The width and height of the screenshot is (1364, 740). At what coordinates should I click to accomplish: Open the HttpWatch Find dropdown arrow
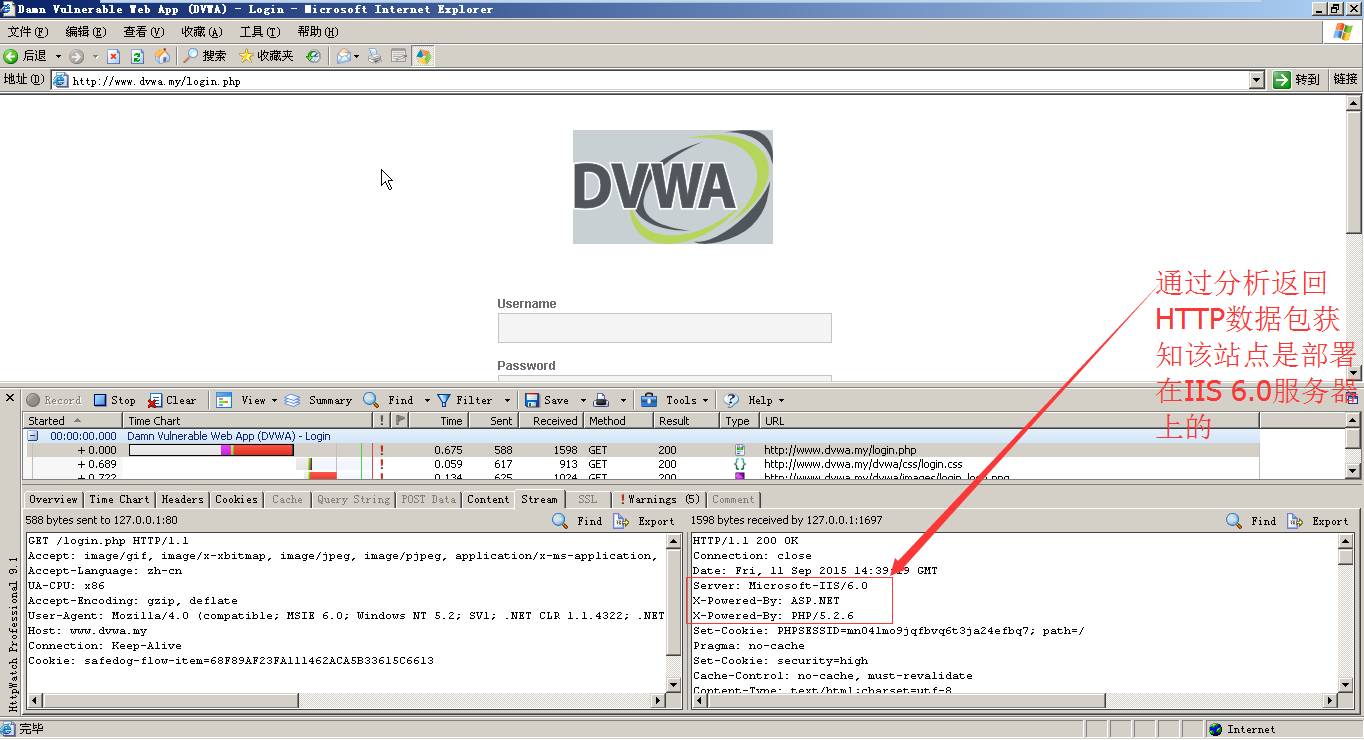point(427,400)
